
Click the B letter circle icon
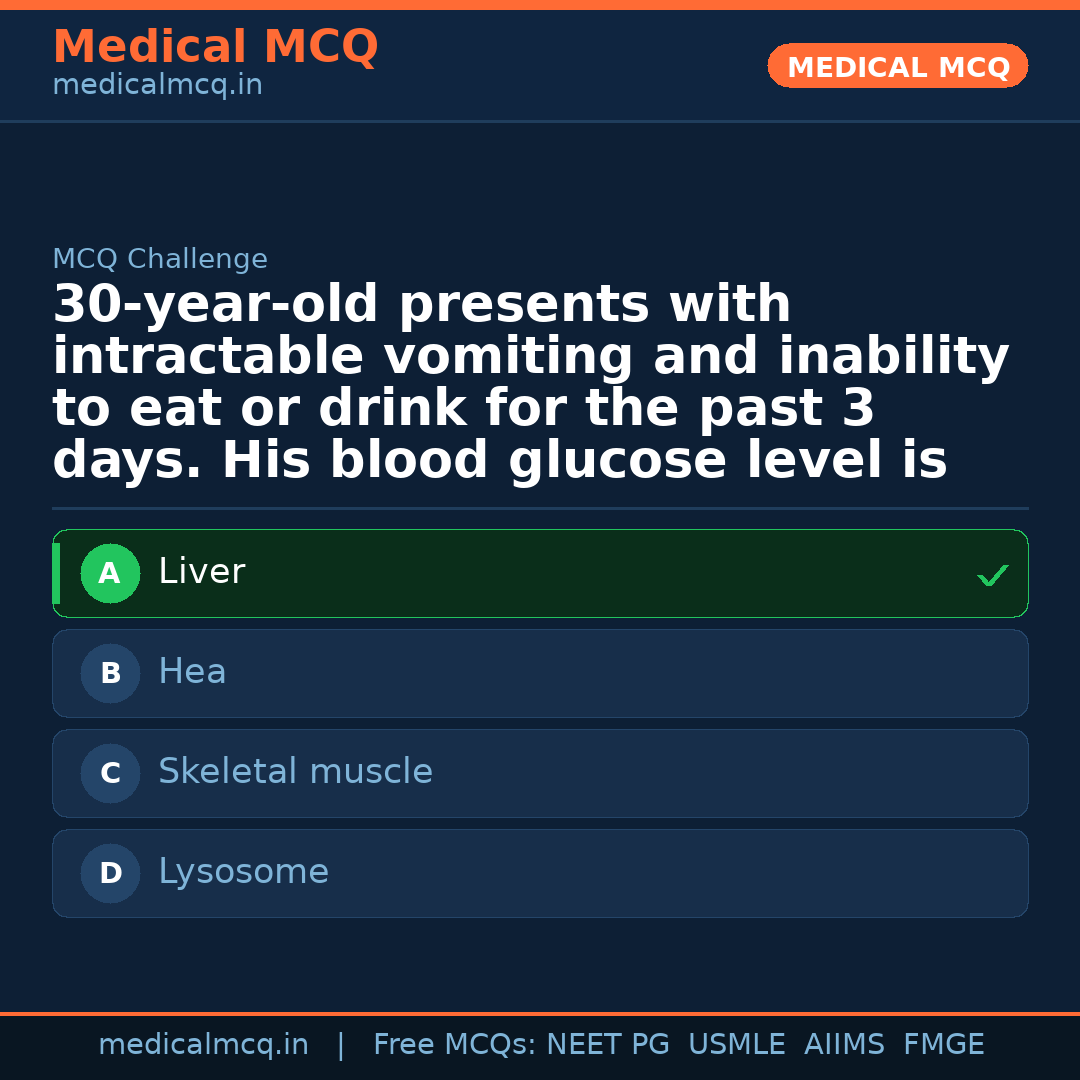[x=110, y=674]
